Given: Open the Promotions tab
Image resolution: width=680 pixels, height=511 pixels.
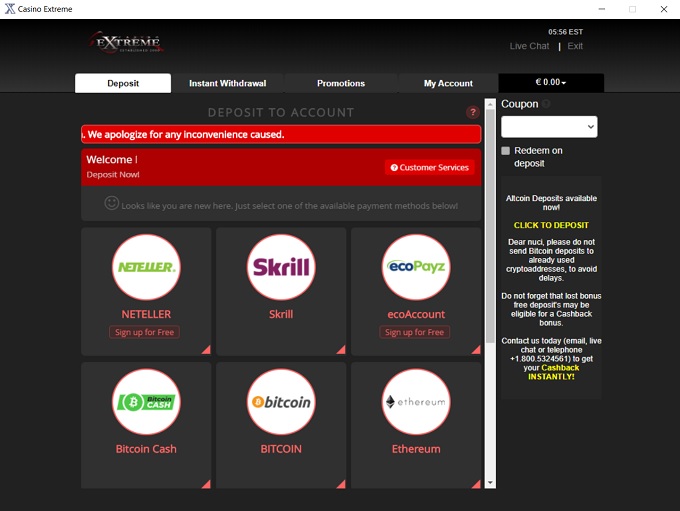Looking at the screenshot, I should tap(341, 83).
